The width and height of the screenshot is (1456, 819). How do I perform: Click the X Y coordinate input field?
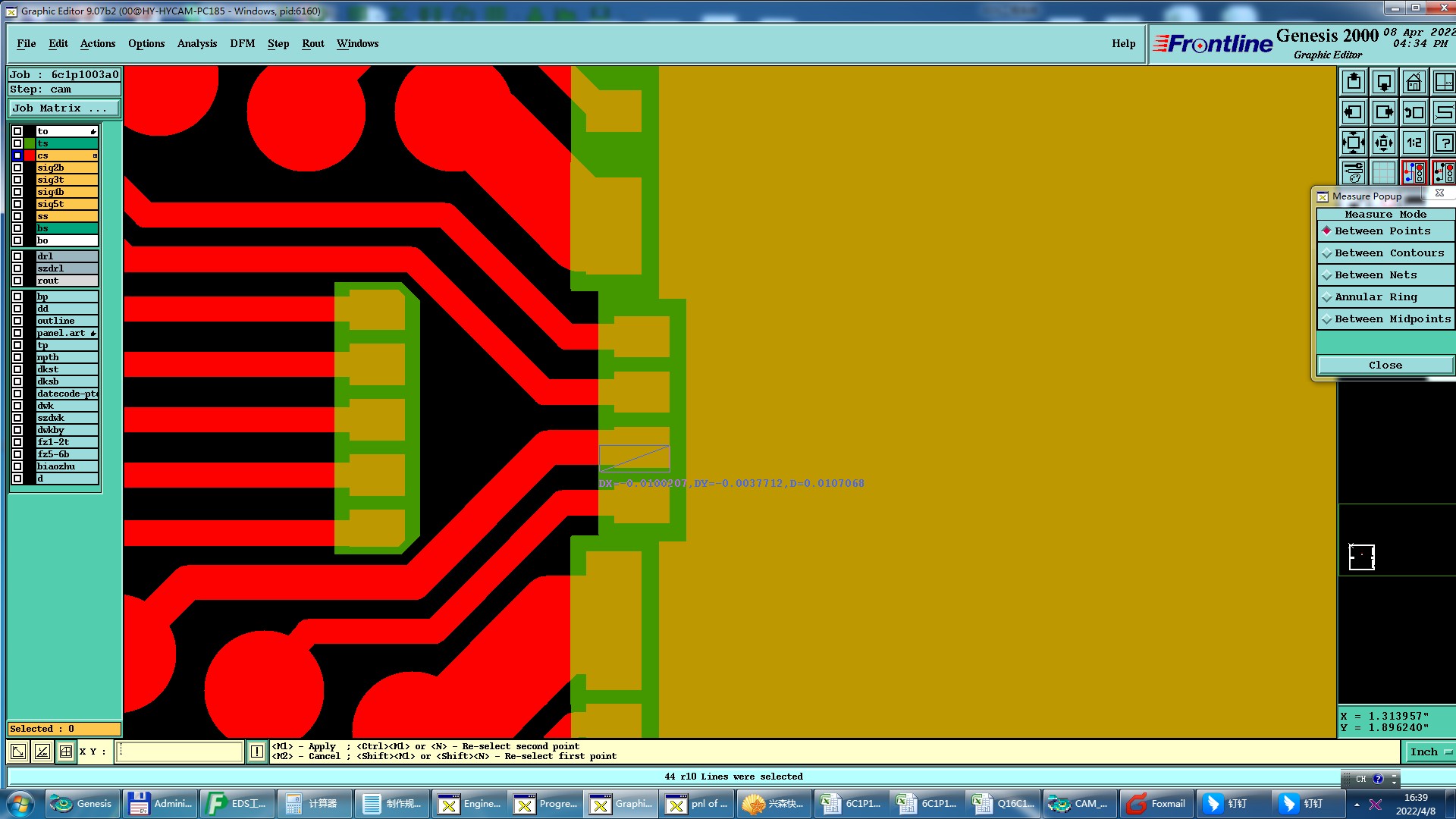[179, 752]
